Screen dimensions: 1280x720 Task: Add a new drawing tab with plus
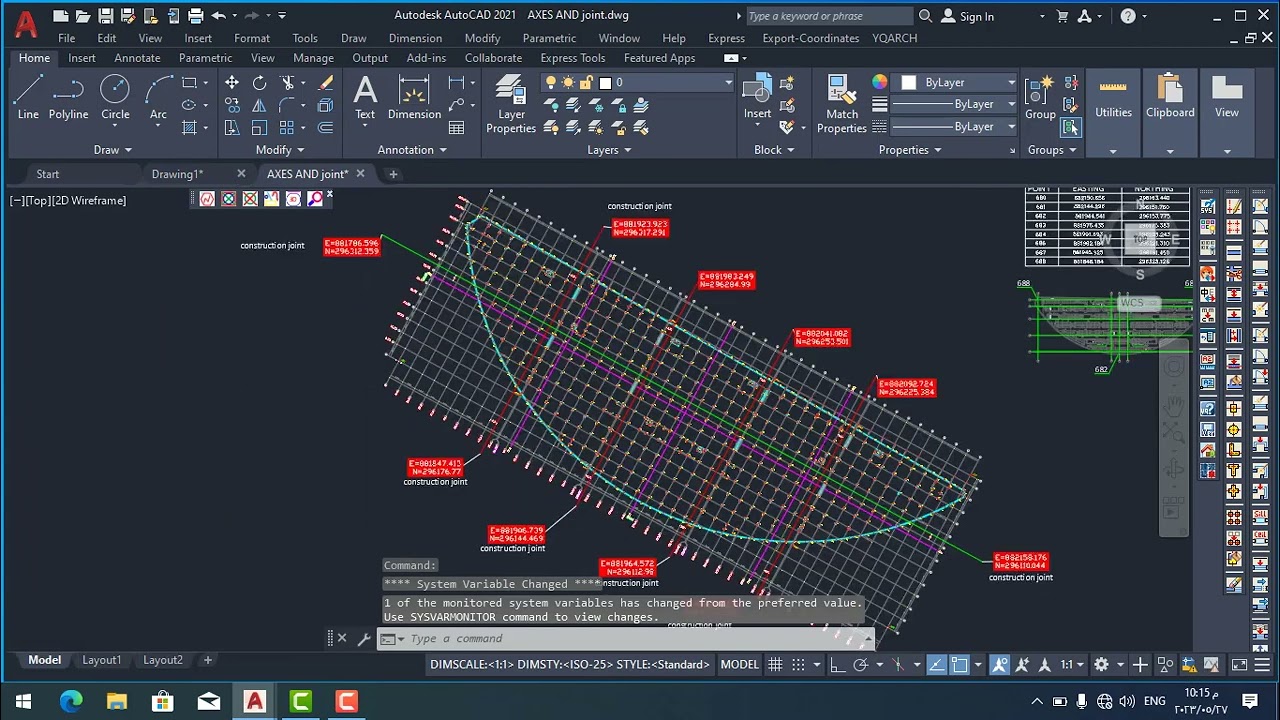[x=393, y=174]
